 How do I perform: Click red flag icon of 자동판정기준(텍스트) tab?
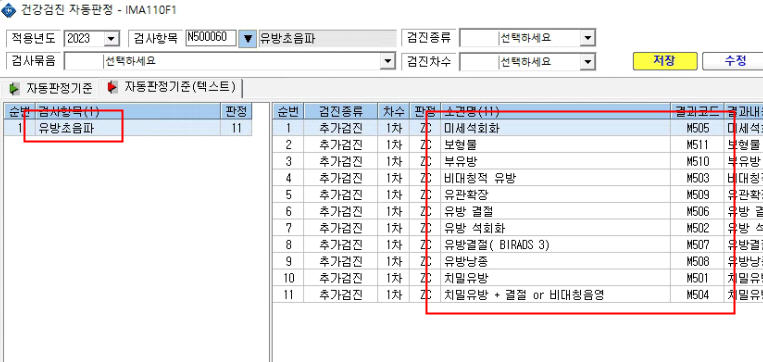112,87
